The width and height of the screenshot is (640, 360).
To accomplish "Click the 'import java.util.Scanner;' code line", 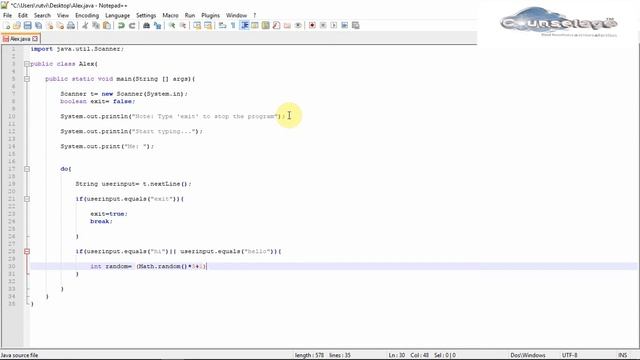I will coord(77,49).
